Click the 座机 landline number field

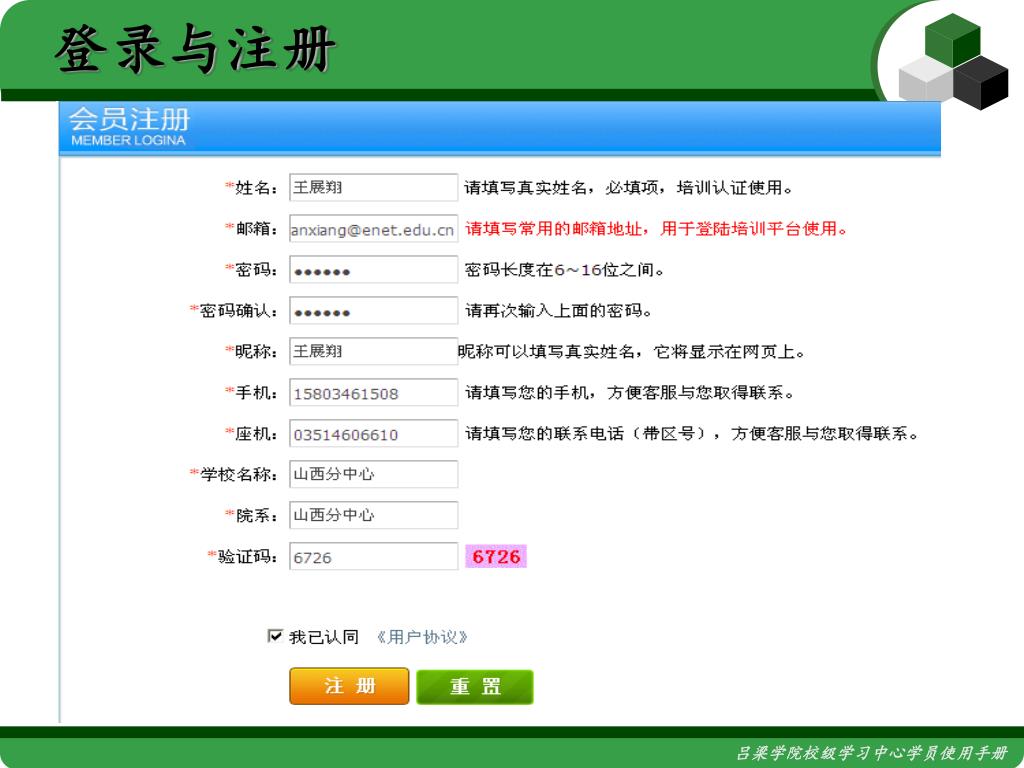(x=373, y=434)
